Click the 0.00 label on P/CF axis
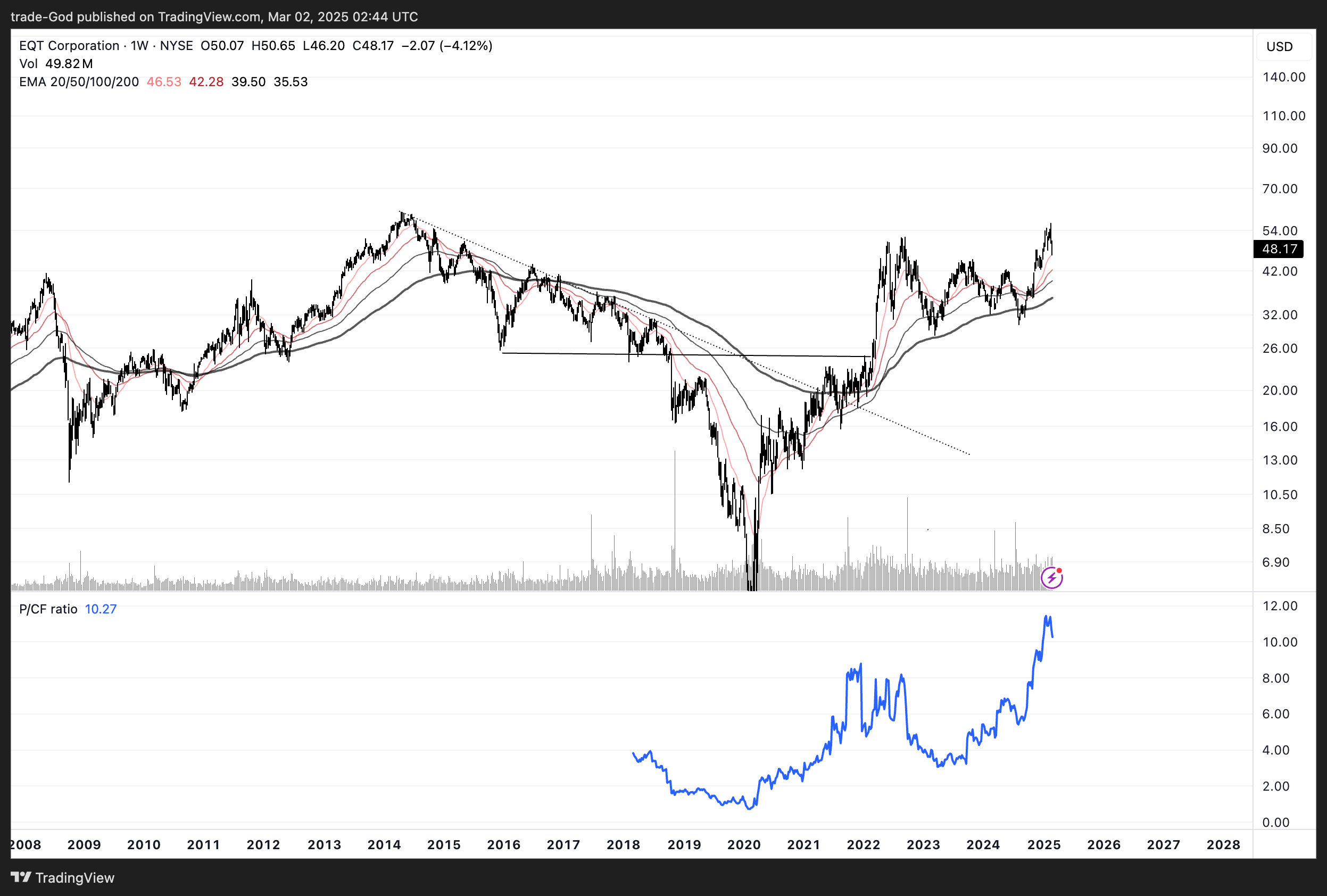The height and width of the screenshot is (896, 1327). point(1275,823)
